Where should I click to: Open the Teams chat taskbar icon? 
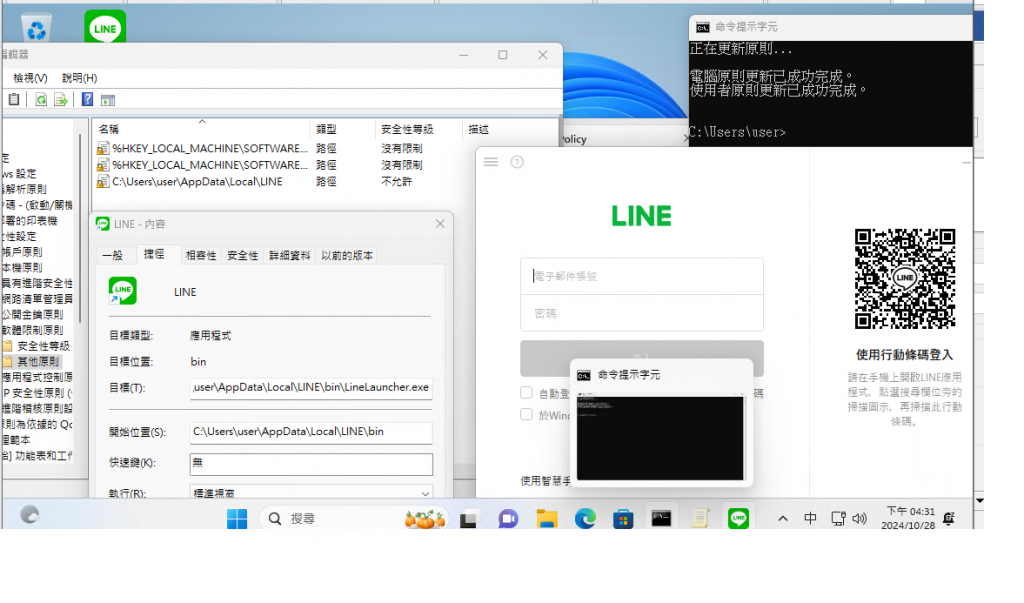(x=507, y=519)
